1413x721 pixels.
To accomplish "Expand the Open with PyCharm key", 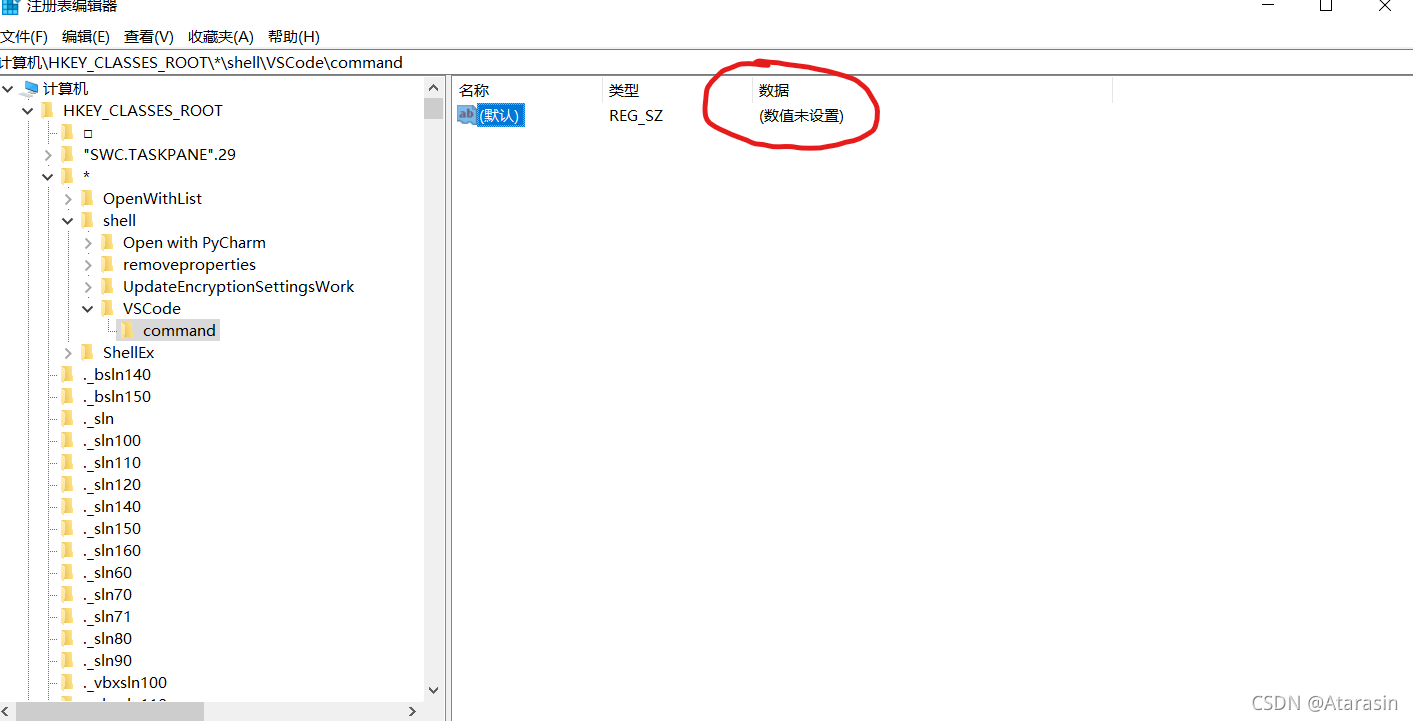I will 88,243.
